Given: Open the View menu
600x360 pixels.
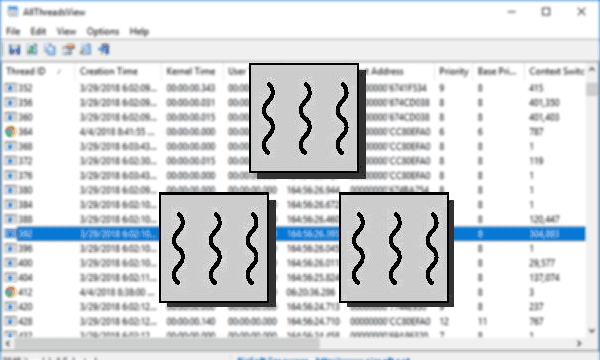Looking at the screenshot, I should [x=66, y=31].
